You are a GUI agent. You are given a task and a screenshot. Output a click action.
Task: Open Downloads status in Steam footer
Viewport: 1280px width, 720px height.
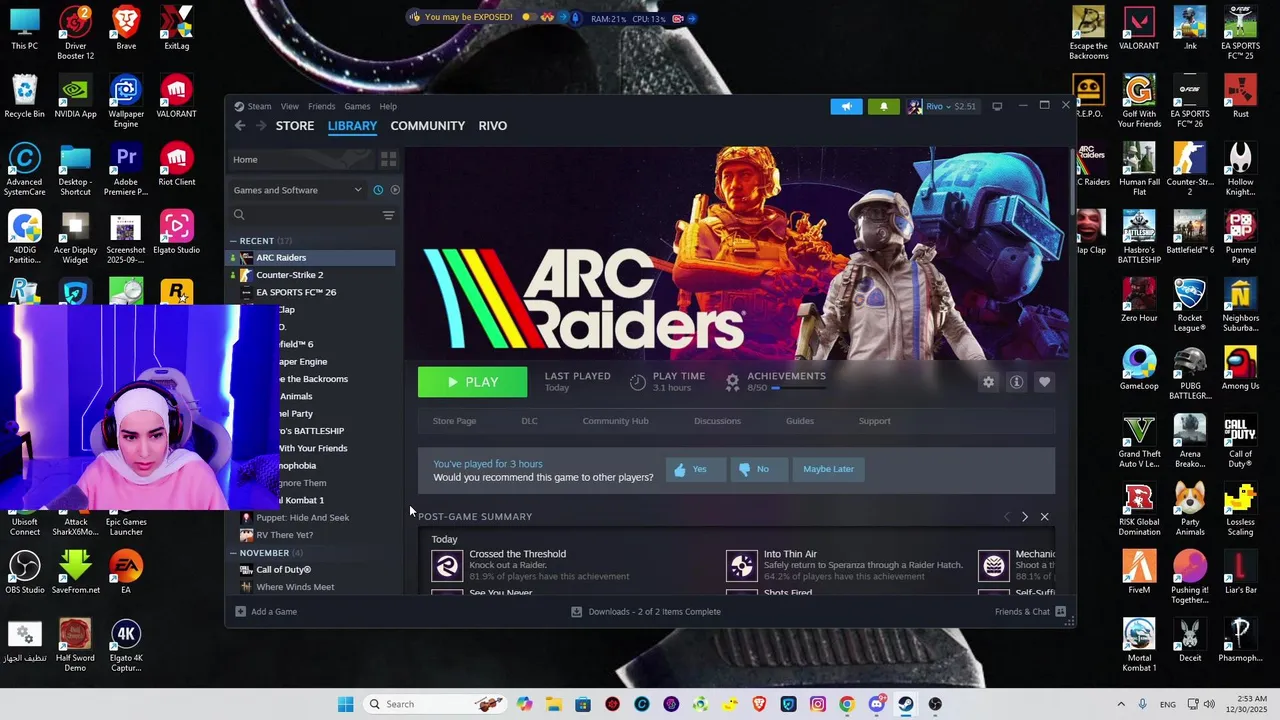click(x=646, y=612)
